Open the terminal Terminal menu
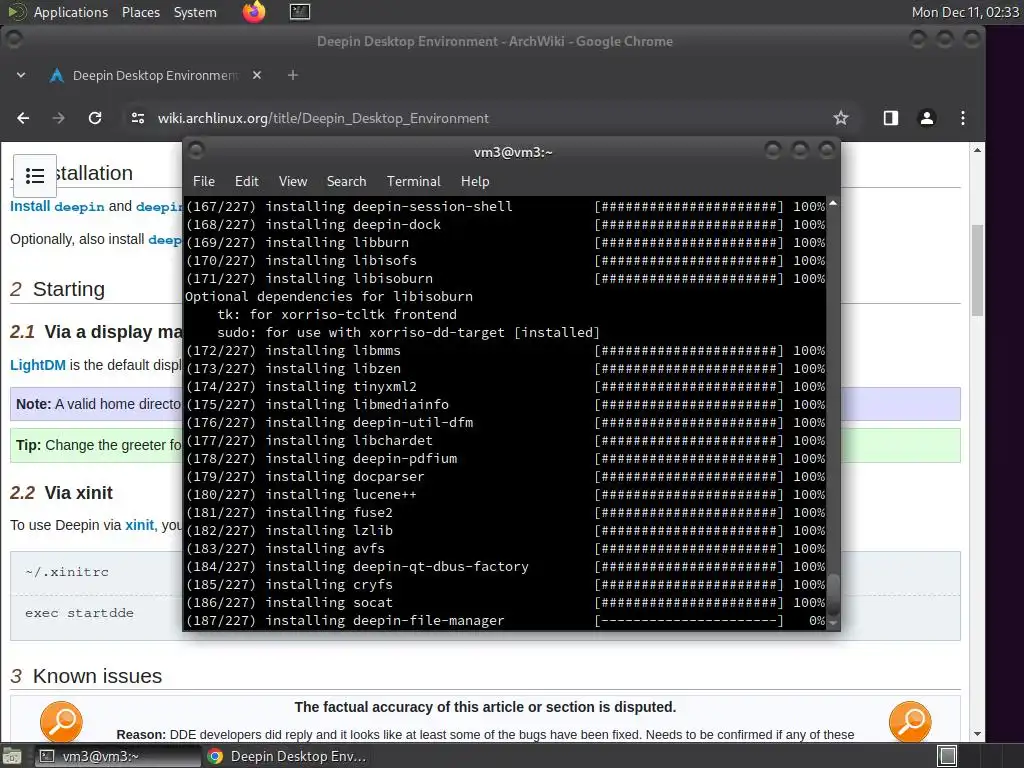The height and width of the screenshot is (768, 1024). [413, 182]
